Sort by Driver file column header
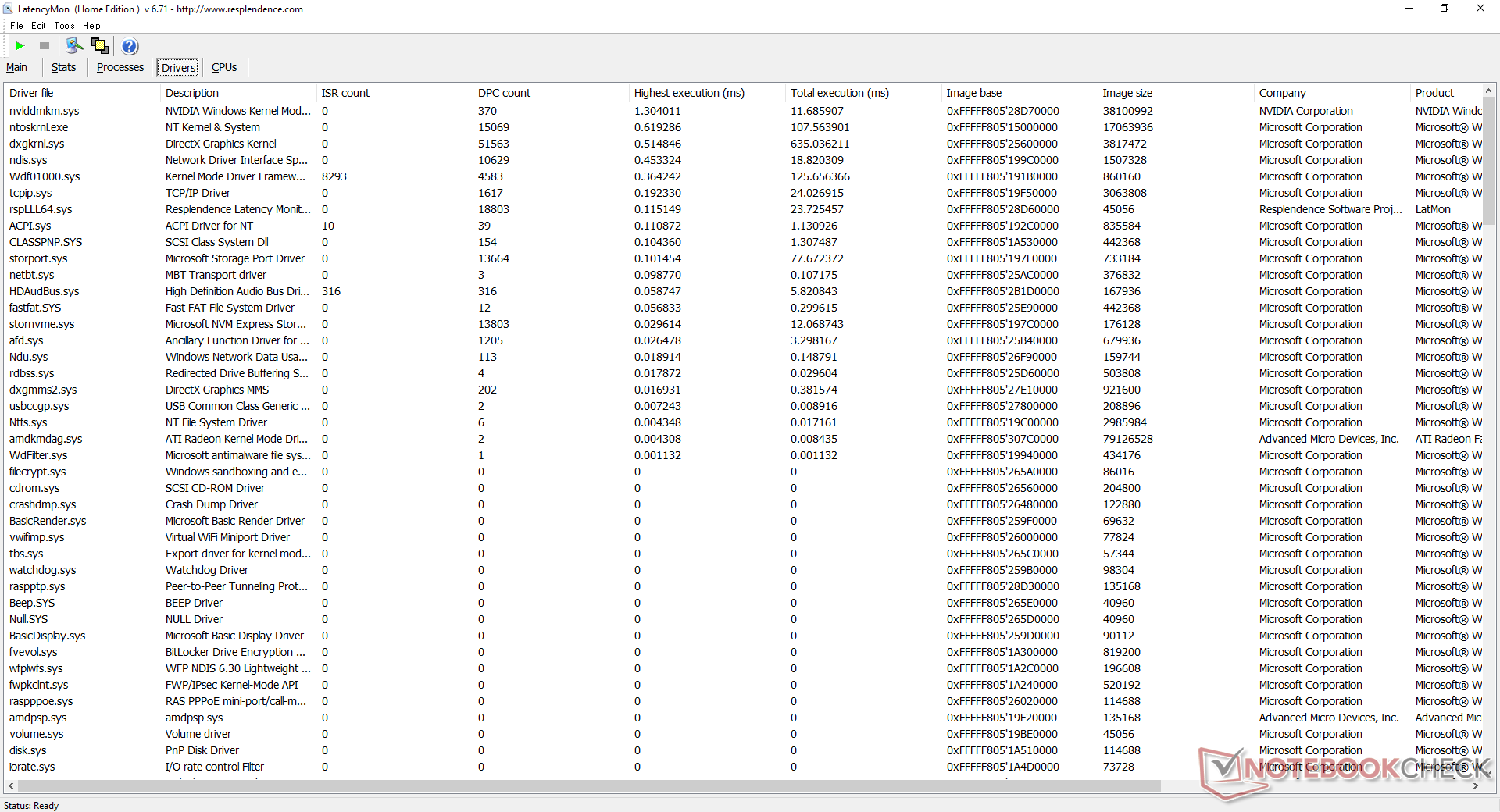Screen dimensions: 1500x812 (x=82, y=93)
